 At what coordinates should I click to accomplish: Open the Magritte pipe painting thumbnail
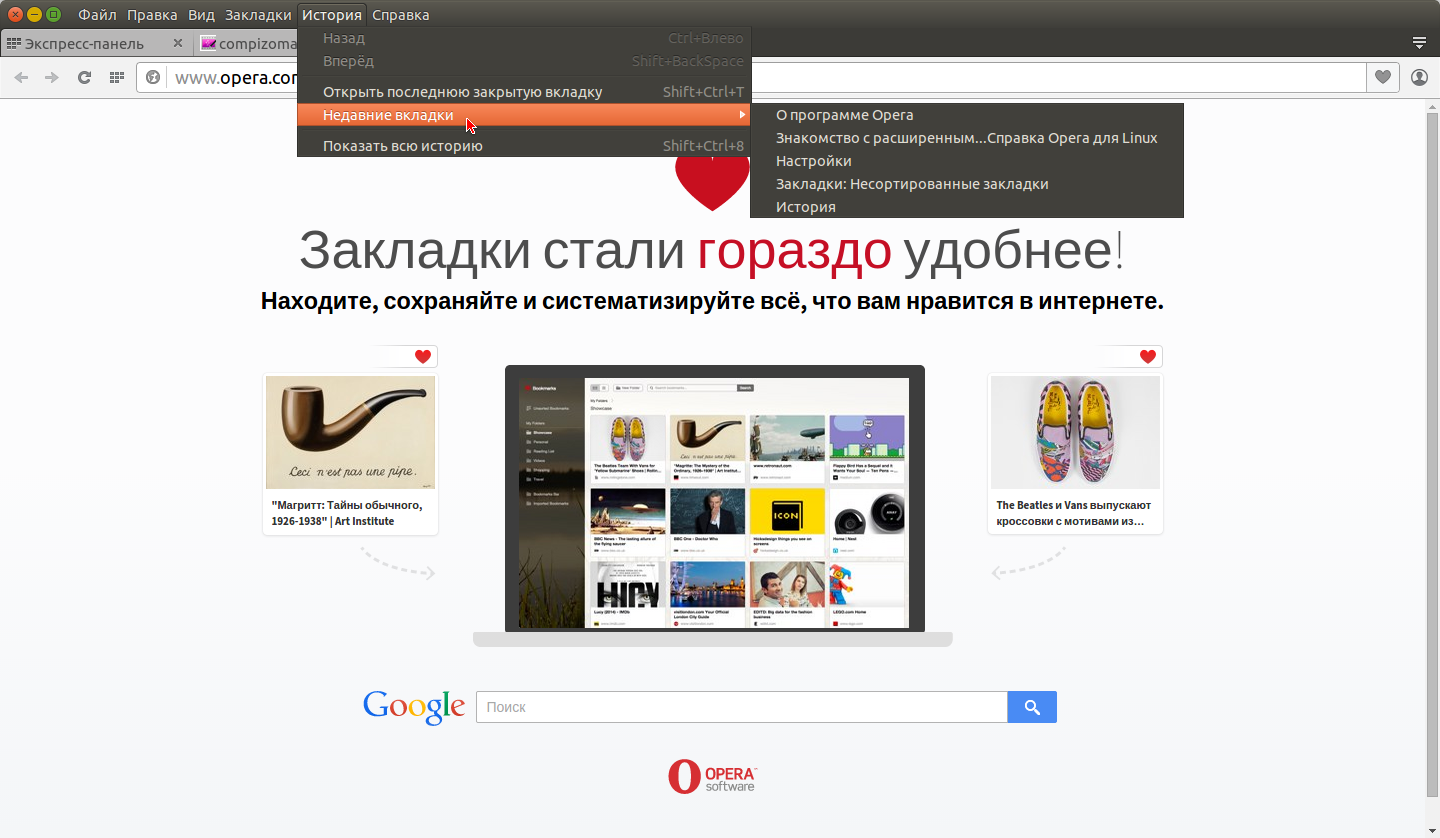pyautogui.click(x=350, y=432)
